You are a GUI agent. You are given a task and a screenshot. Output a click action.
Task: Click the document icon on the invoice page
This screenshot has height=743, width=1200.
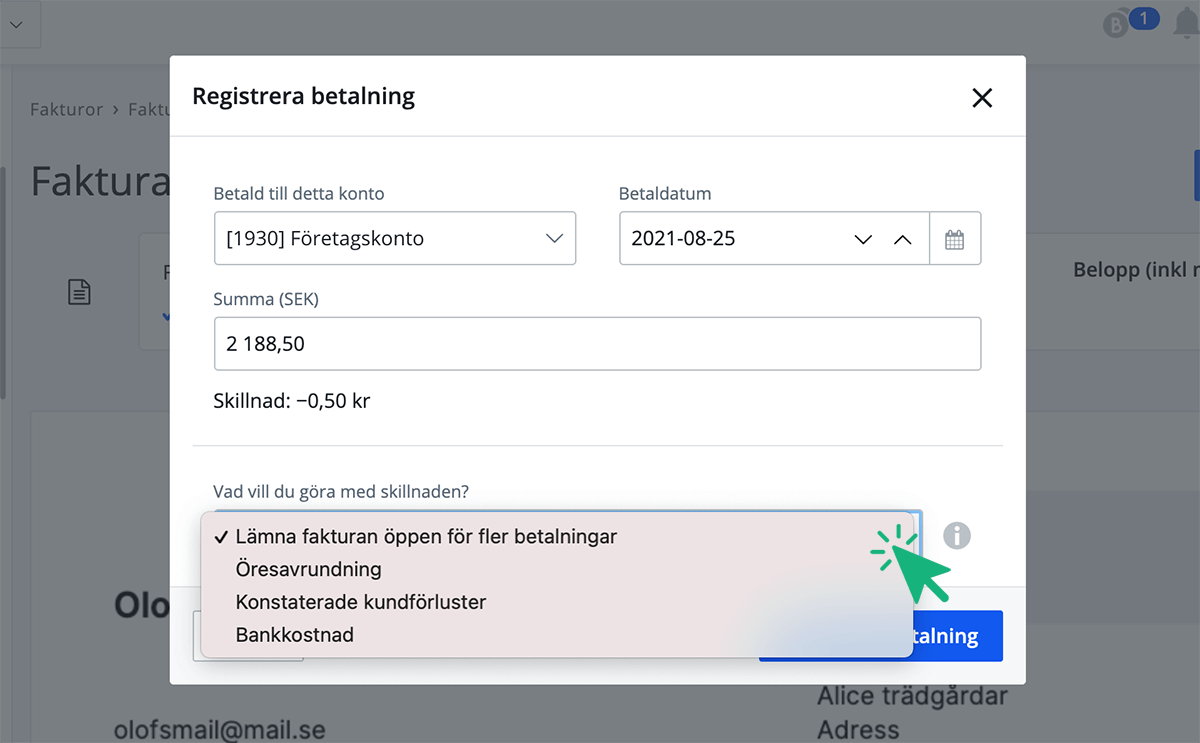pos(79,292)
